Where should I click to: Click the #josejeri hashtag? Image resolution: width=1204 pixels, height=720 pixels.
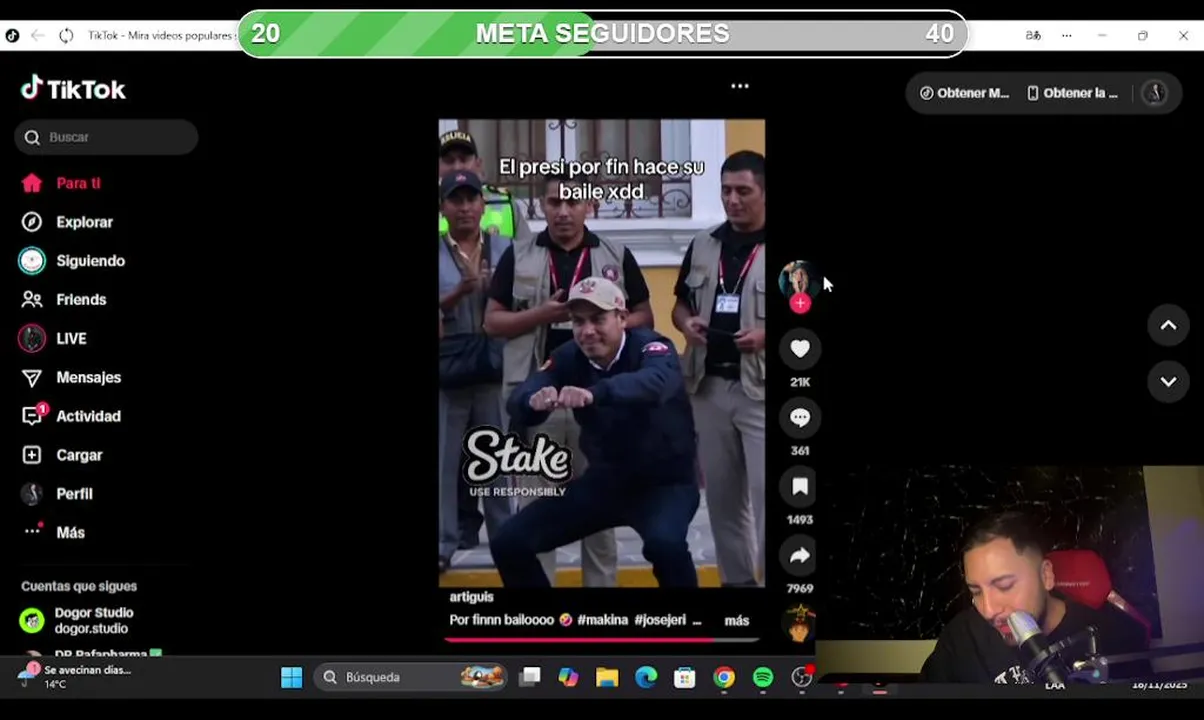pyautogui.click(x=660, y=620)
